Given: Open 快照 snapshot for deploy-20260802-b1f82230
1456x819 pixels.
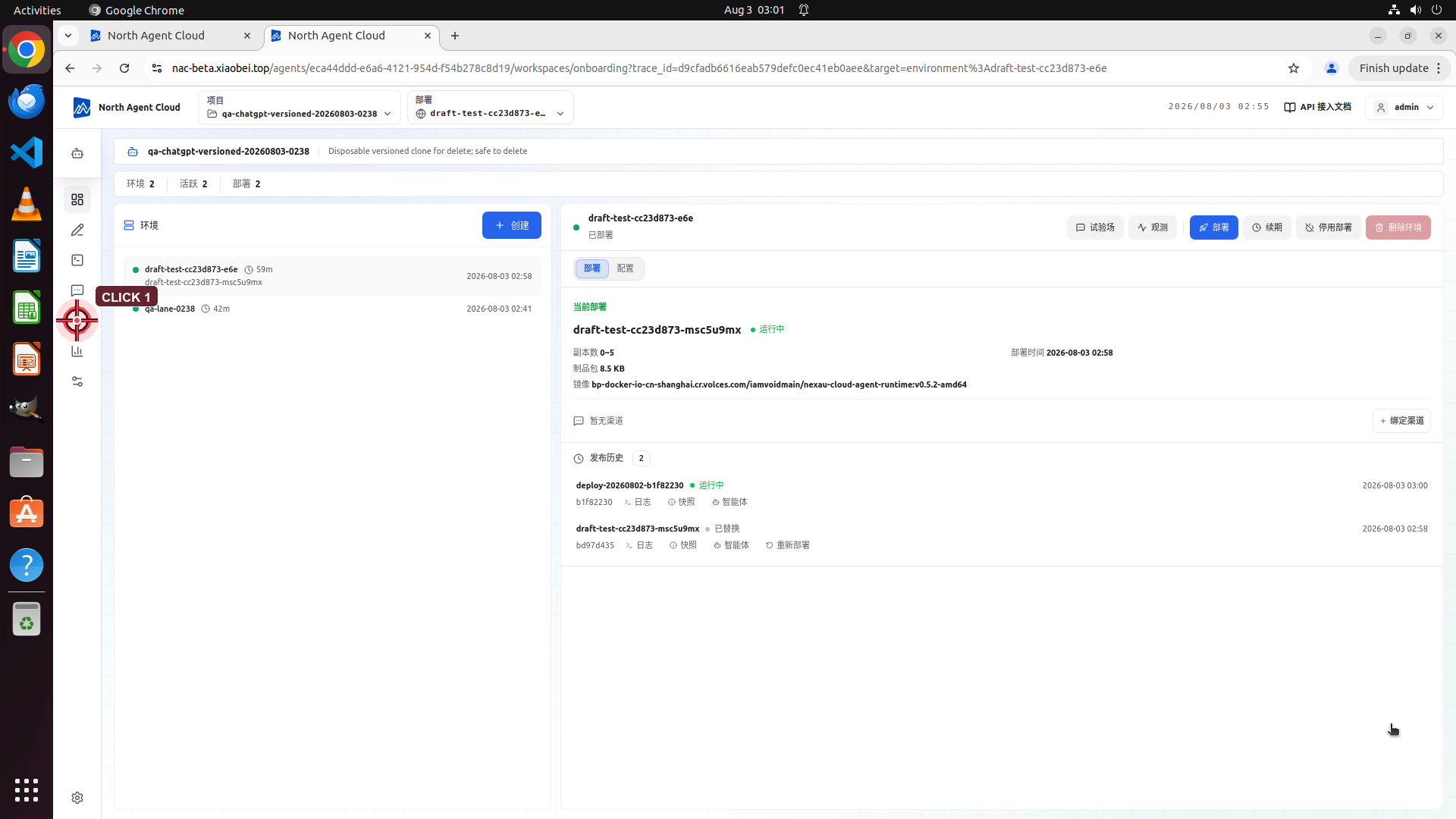Looking at the screenshot, I should tap(682, 502).
